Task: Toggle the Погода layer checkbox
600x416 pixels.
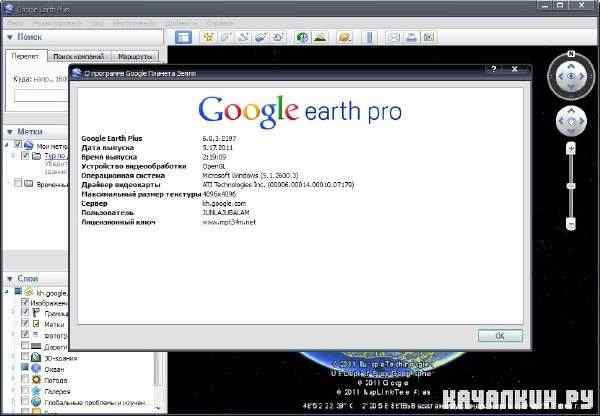Action: [x=25, y=379]
